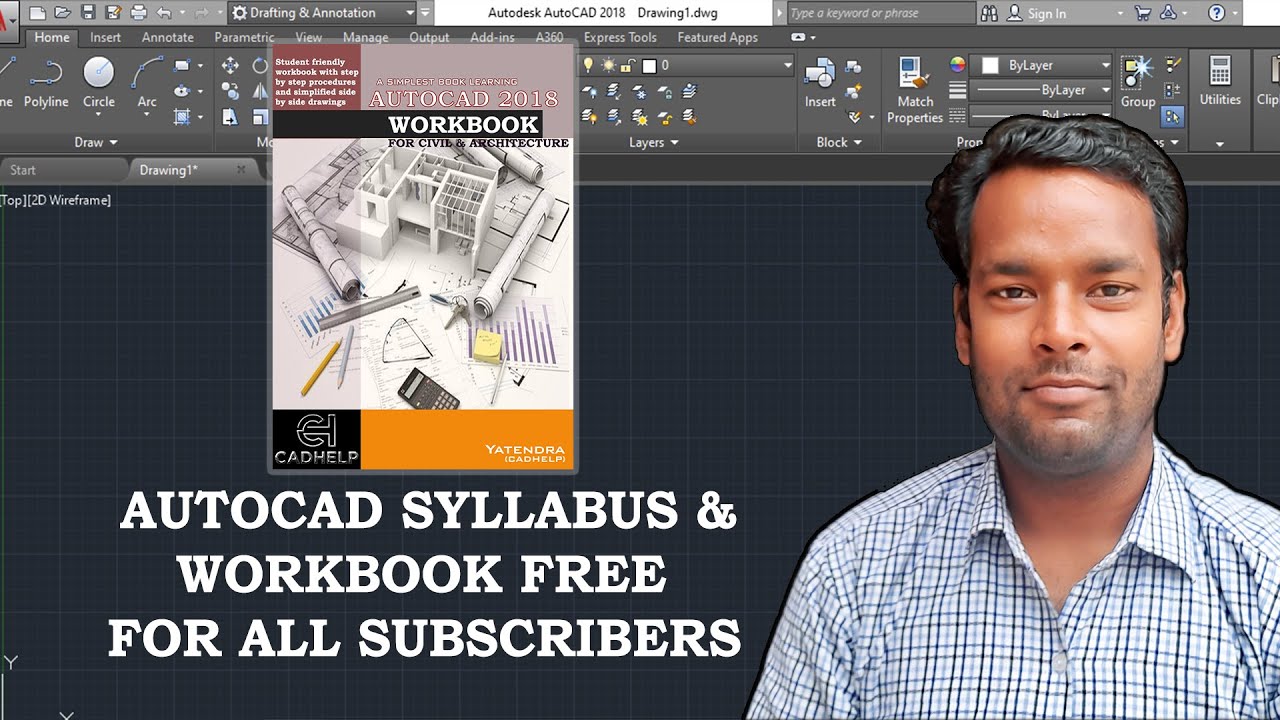Select the Copy tool in Modify panel
The width and height of the screenshot is (1280, 720).
point(230,91)
